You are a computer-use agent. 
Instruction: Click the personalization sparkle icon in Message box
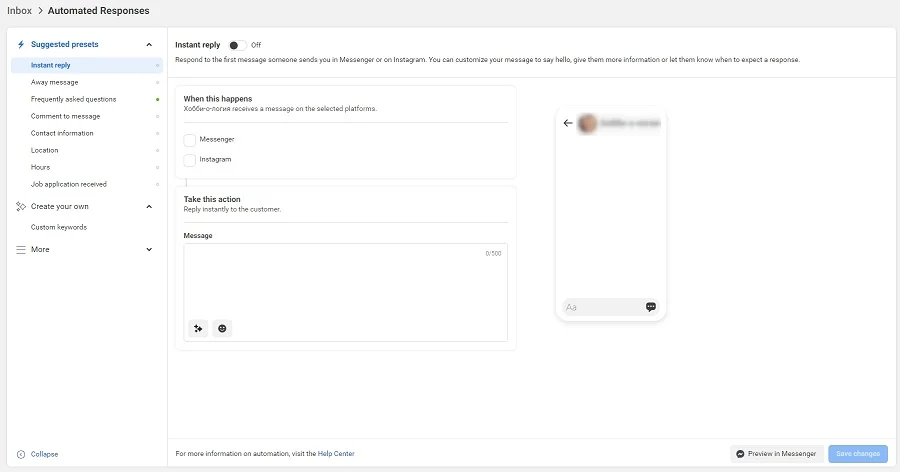(198, 328)
